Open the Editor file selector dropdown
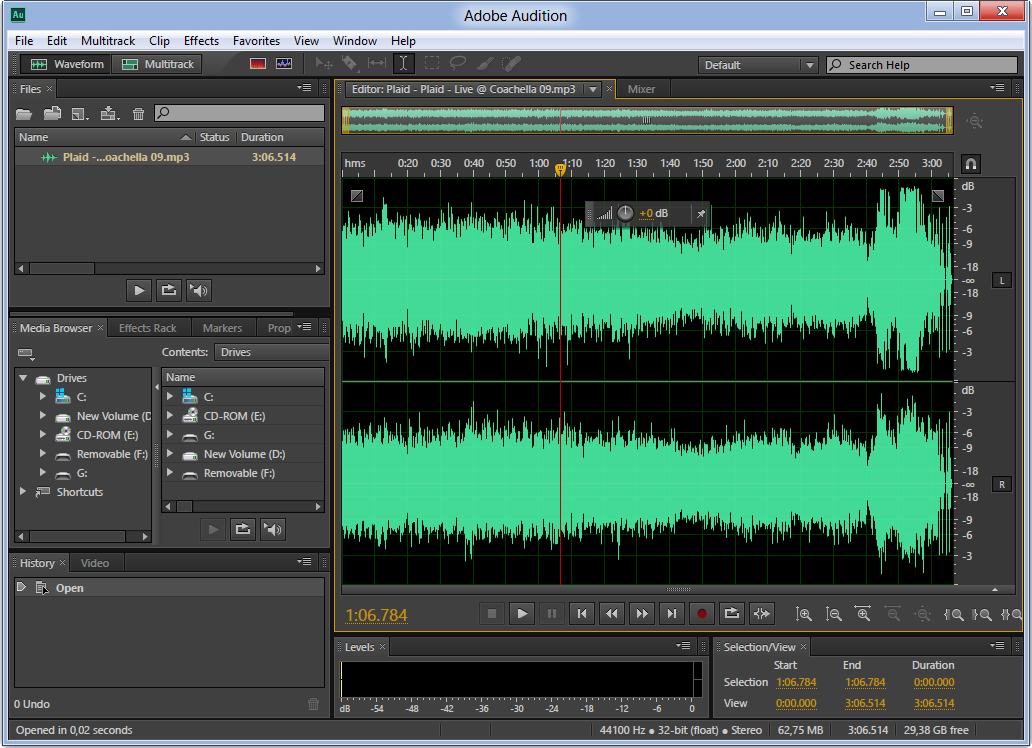The height and width of the screenshot is (748, 1032). pos(593,90)
